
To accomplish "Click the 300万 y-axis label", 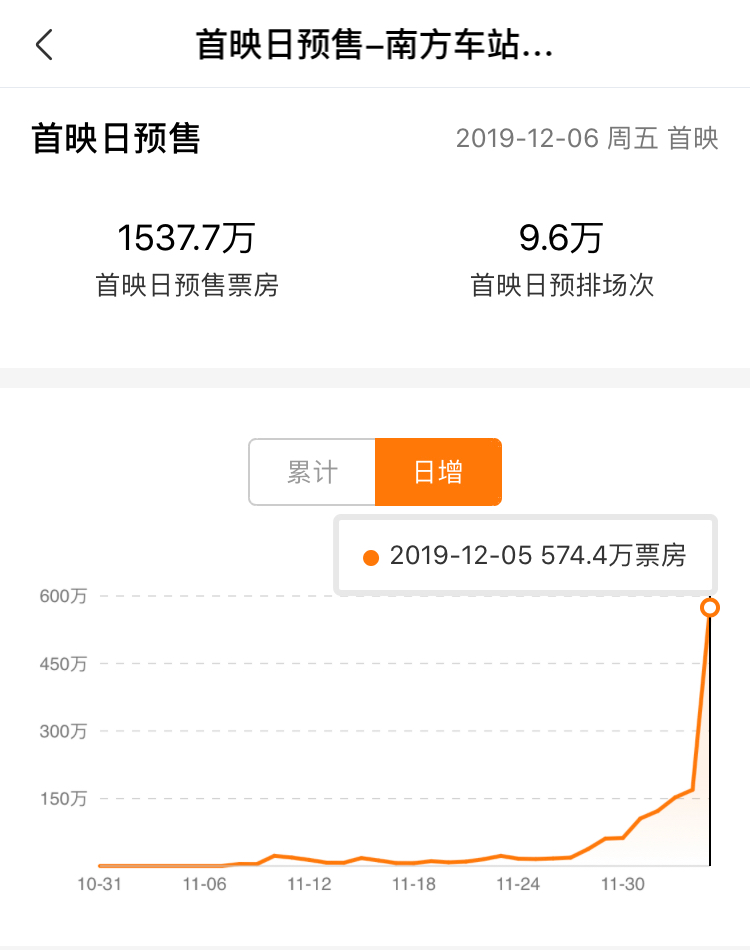I will [63, 731].
